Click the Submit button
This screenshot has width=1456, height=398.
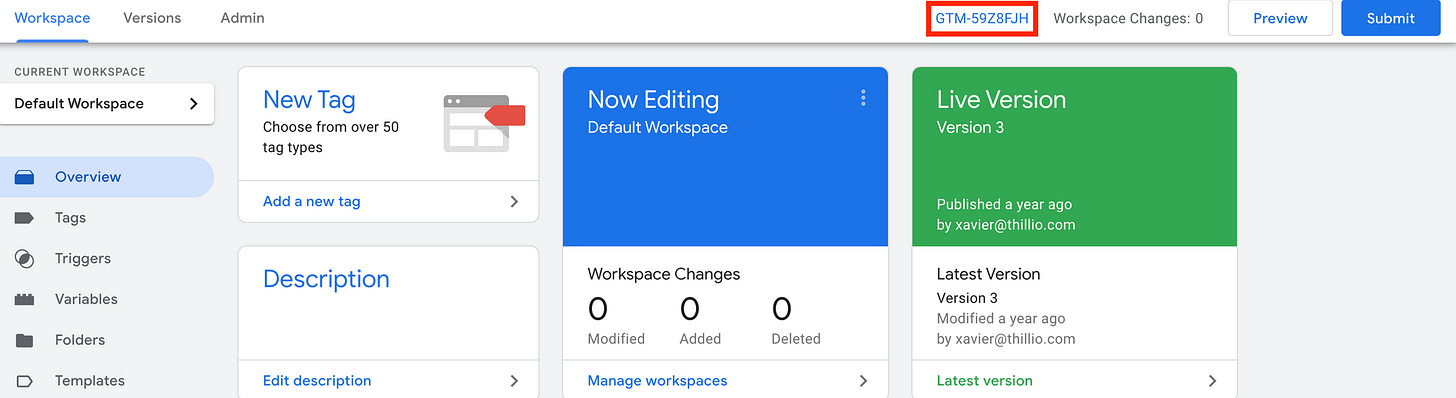tap(1390, 18)
